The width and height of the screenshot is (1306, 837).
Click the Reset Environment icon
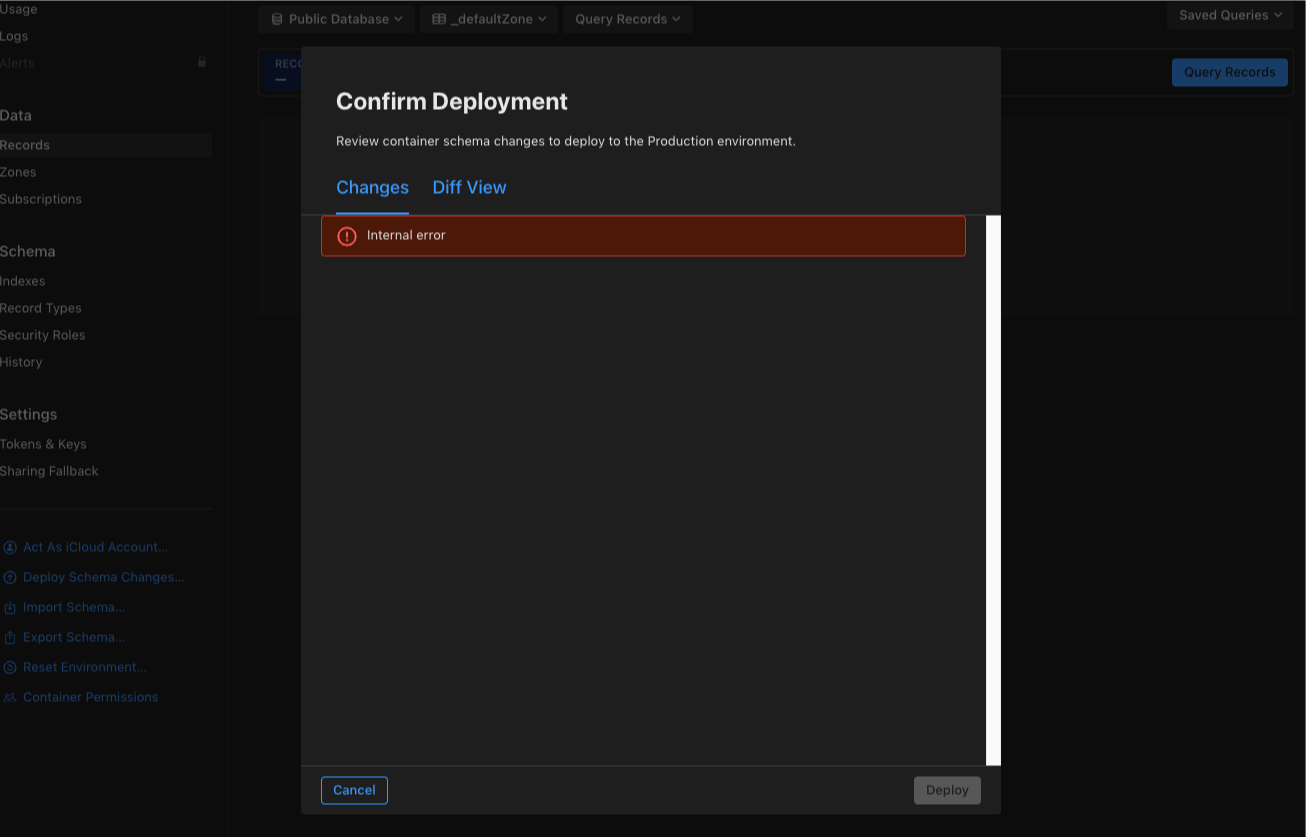[10, 667]
